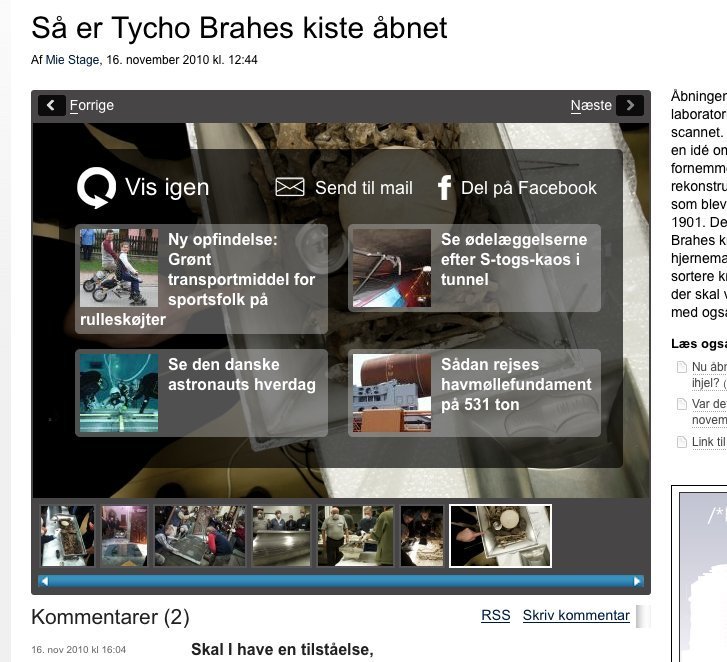Click the Mie Stage author link
This screenshot has width=727, height=662.
(x=72, y=60)
